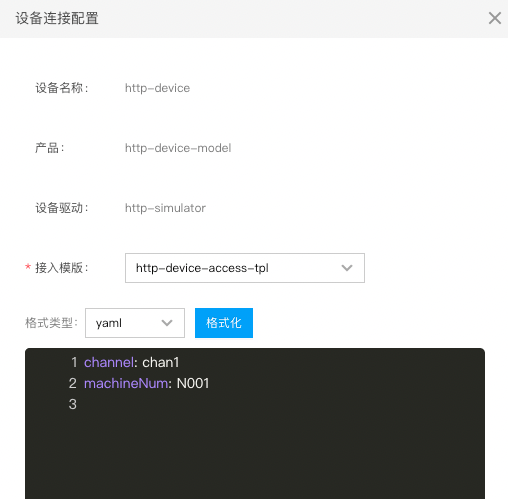This screenshot has width=508, height=499.
Task: Expand the yaml format type dropdown
Action: click(x=135, y=323)
